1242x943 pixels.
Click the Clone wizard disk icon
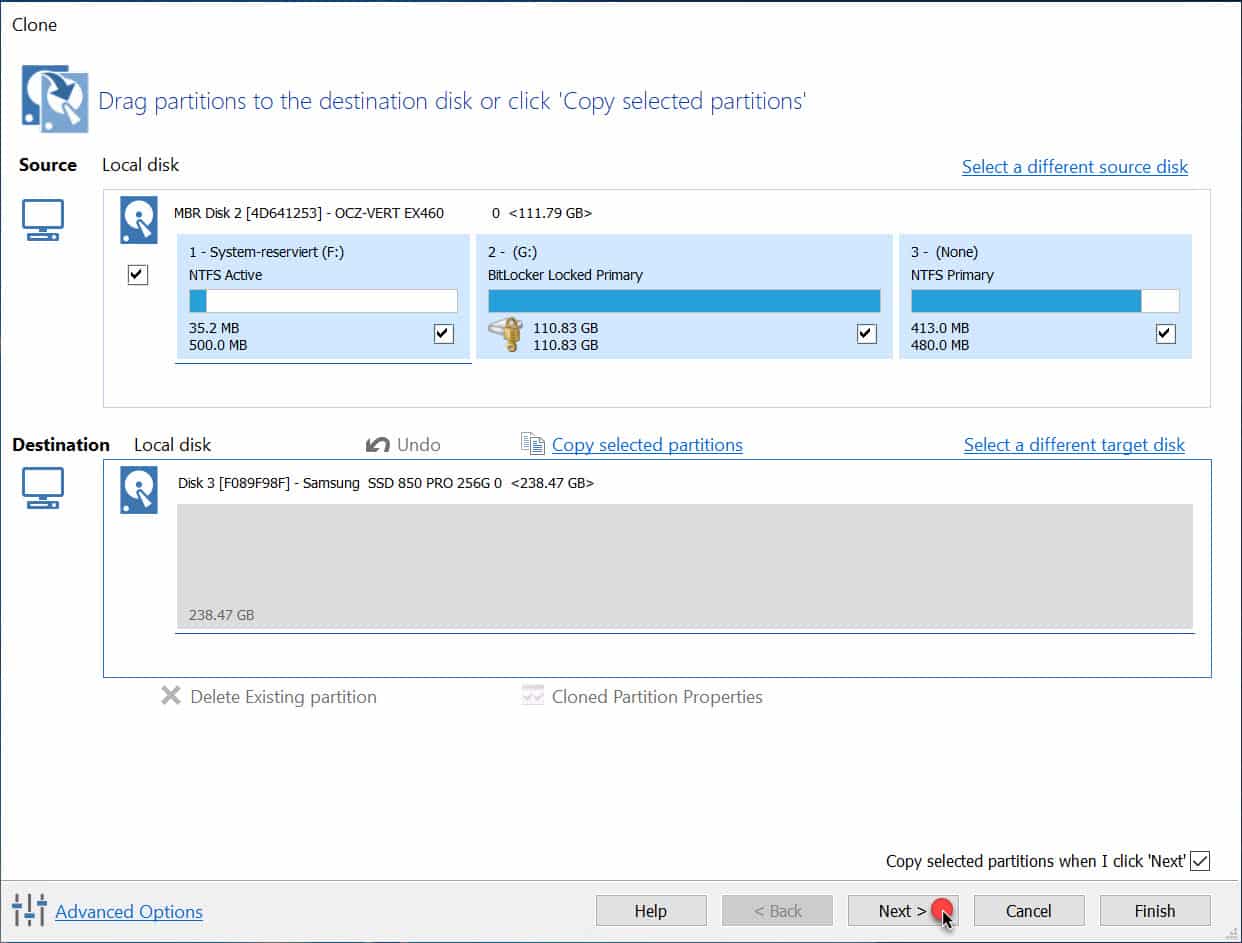click(x=55, y=99)
